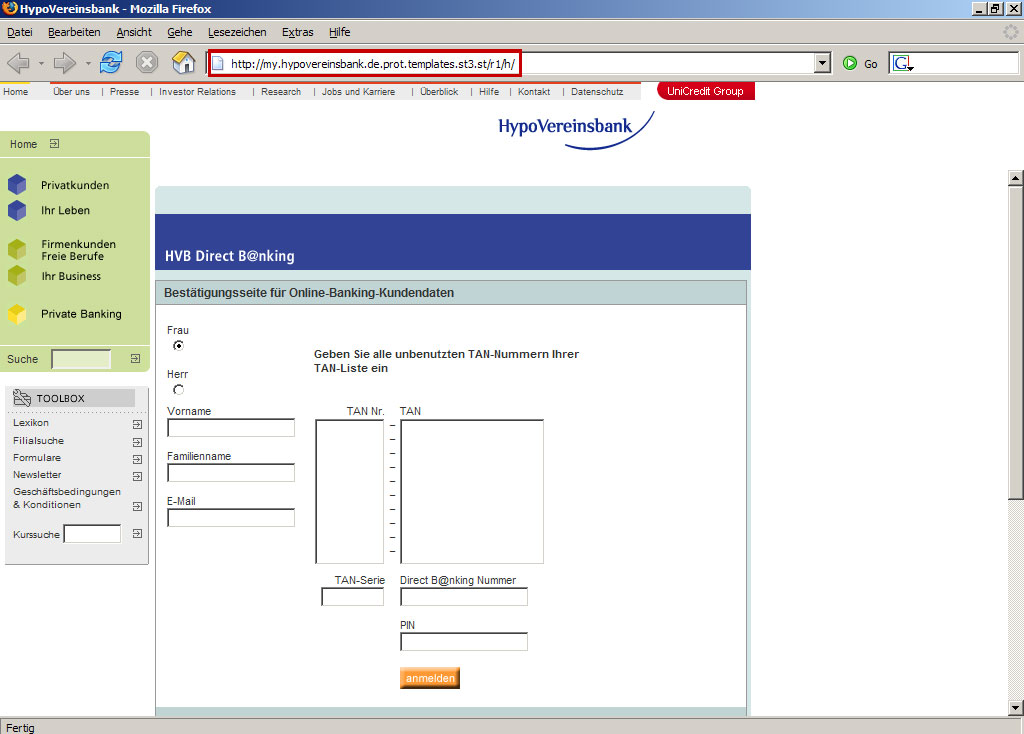Click the HypoVereinsbank logo
Image resolution: width=1024 pixels, height=734 pixels.
coord(575,129)
